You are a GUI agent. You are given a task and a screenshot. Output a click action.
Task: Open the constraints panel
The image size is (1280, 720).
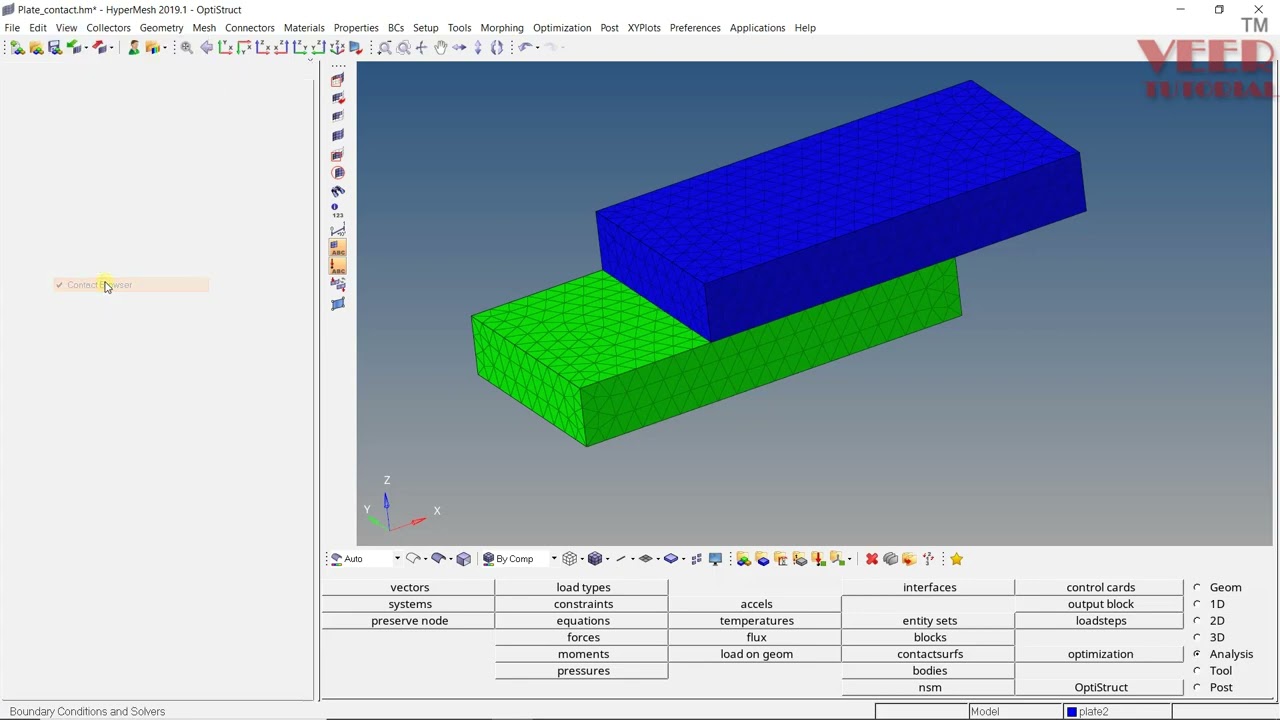(x=583, y=604)
